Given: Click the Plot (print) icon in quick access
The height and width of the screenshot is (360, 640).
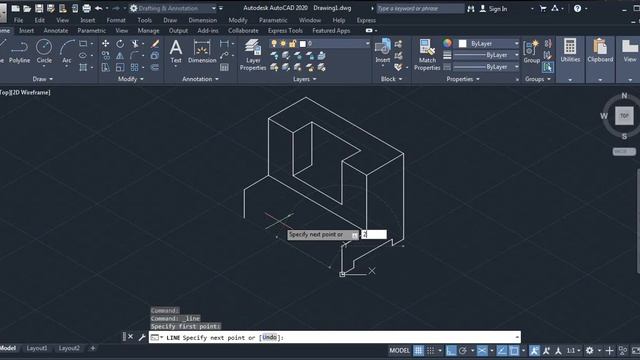Looking at the screenshot, I should [87, 8].
